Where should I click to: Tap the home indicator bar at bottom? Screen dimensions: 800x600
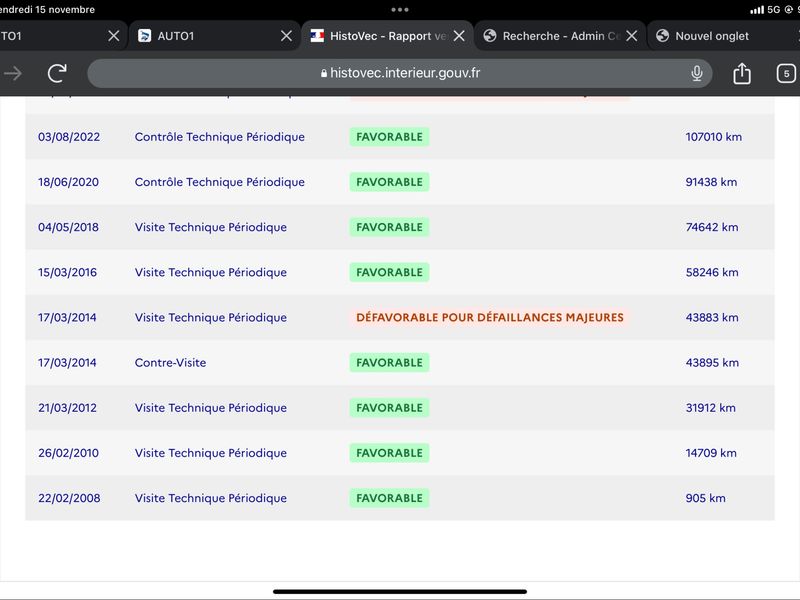point(400,592)
